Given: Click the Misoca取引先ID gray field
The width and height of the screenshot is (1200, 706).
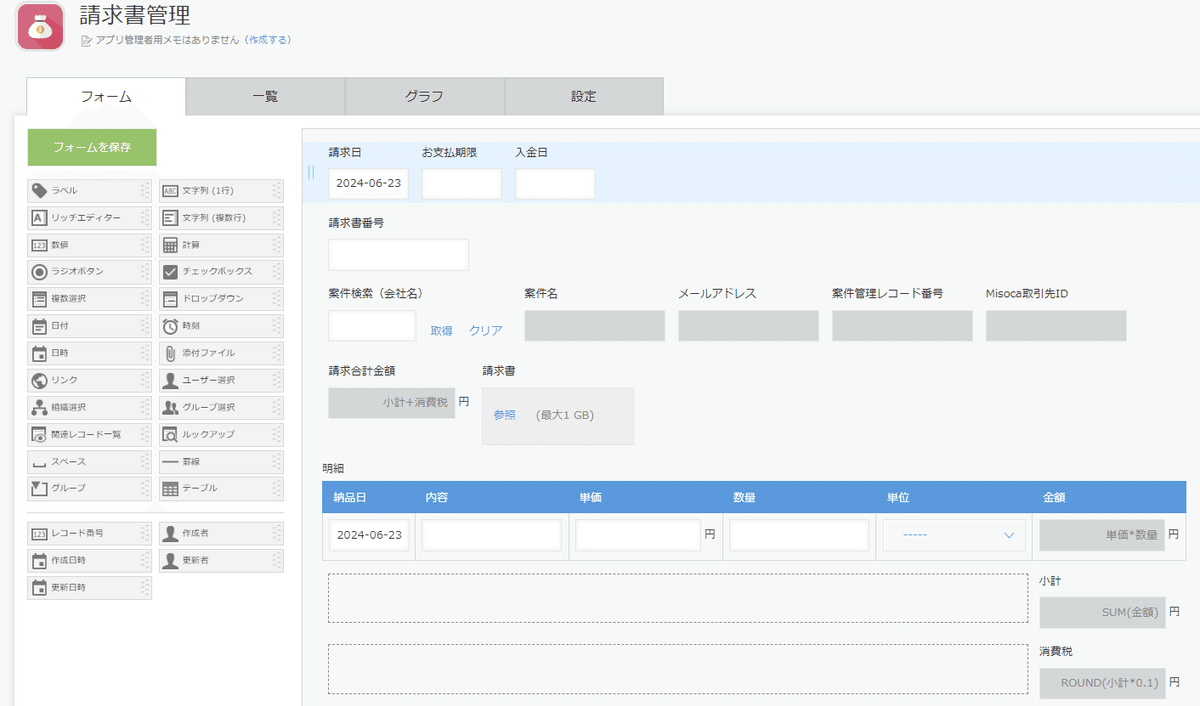Looking at the screenshot, I should [1056, 326].
